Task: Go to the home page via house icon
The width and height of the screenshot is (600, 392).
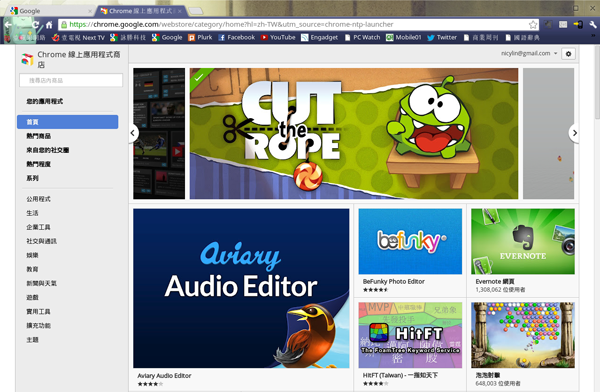Action: [x=49, y=24]
